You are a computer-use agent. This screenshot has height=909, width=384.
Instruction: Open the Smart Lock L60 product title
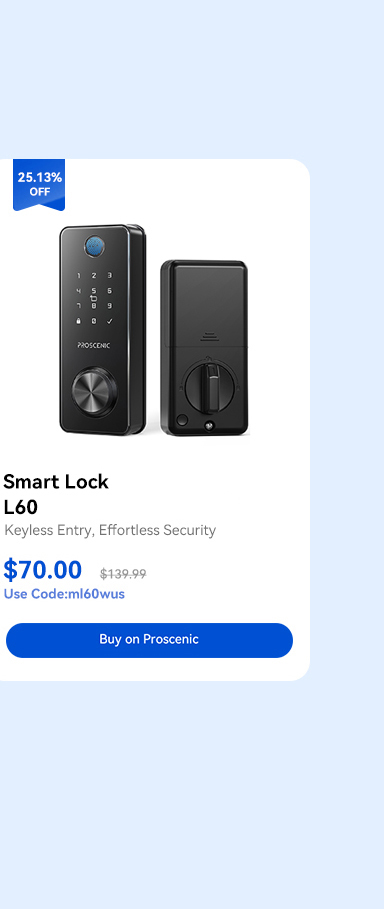click(56, 494)
